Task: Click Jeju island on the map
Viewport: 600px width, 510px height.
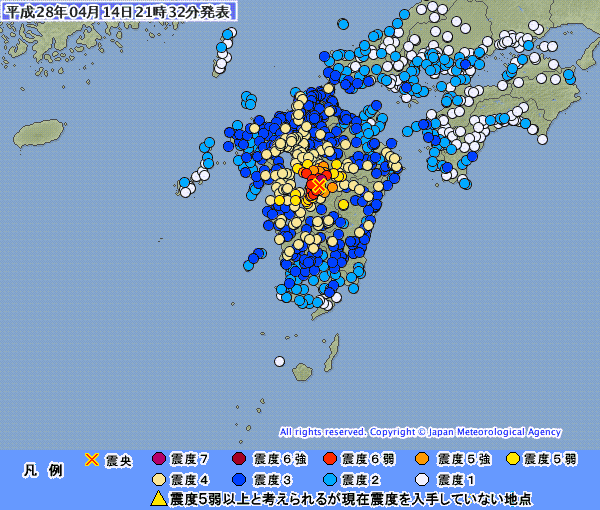Action: (x=39, y=133)
